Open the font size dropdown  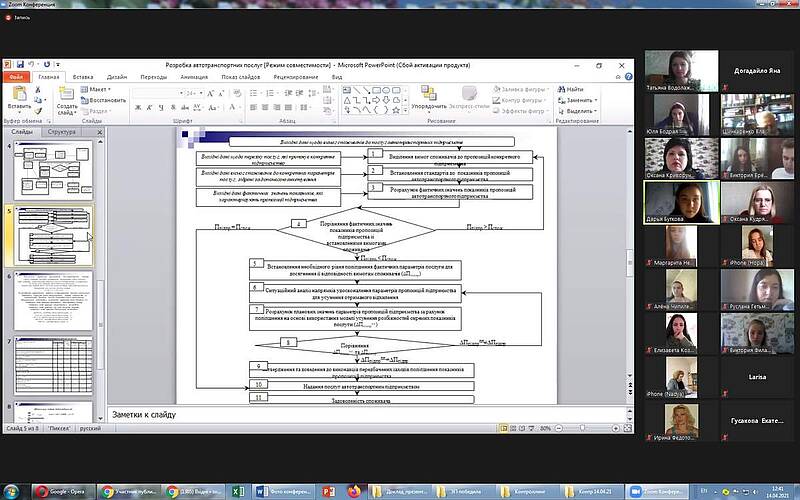[202, 93]
